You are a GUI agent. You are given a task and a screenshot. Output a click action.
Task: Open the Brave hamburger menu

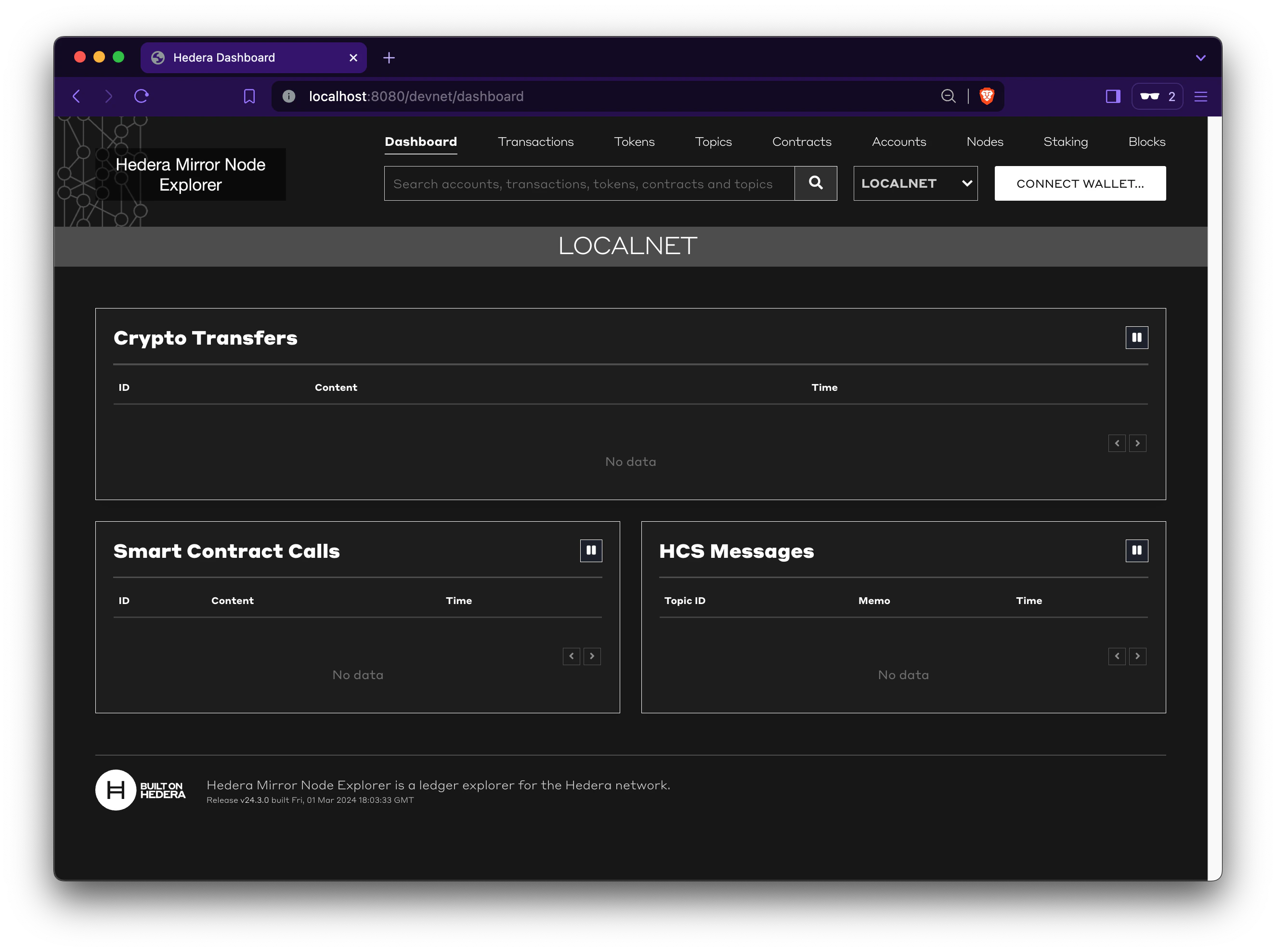pyautogui.click(x=1200, y=96)
